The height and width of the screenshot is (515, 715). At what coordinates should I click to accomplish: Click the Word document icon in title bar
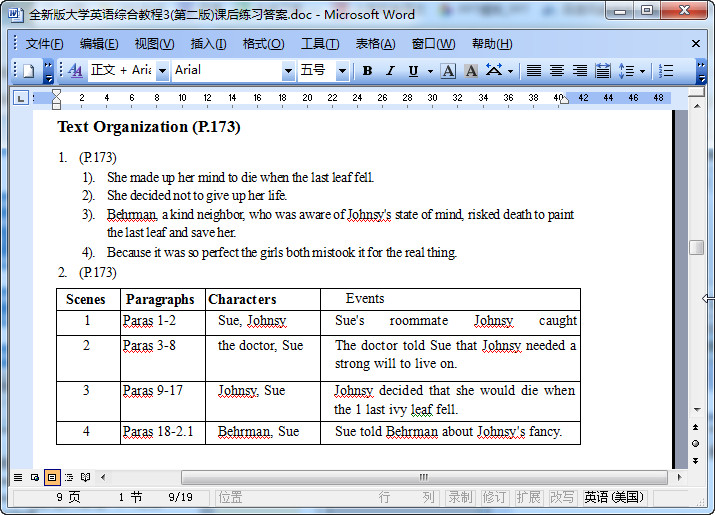tap(16, 15)
